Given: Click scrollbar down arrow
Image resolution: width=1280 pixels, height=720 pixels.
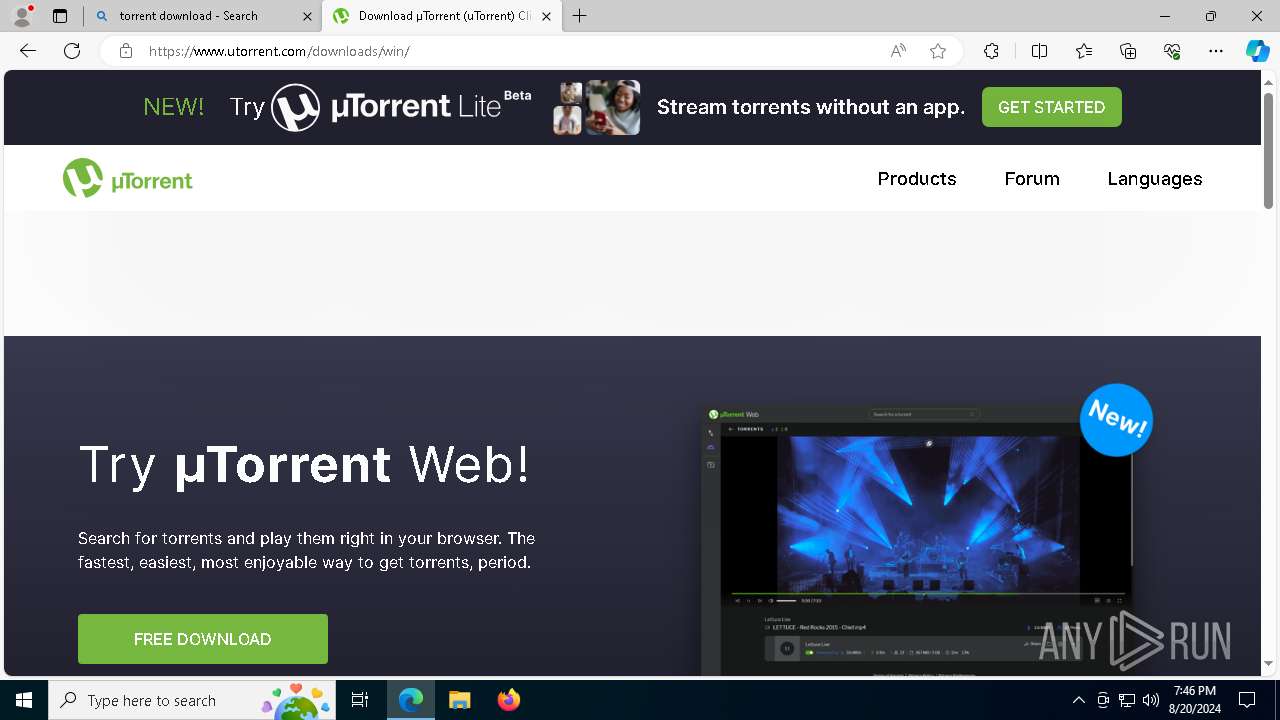Looking at the screenshot, I should tap(1269, 663).
